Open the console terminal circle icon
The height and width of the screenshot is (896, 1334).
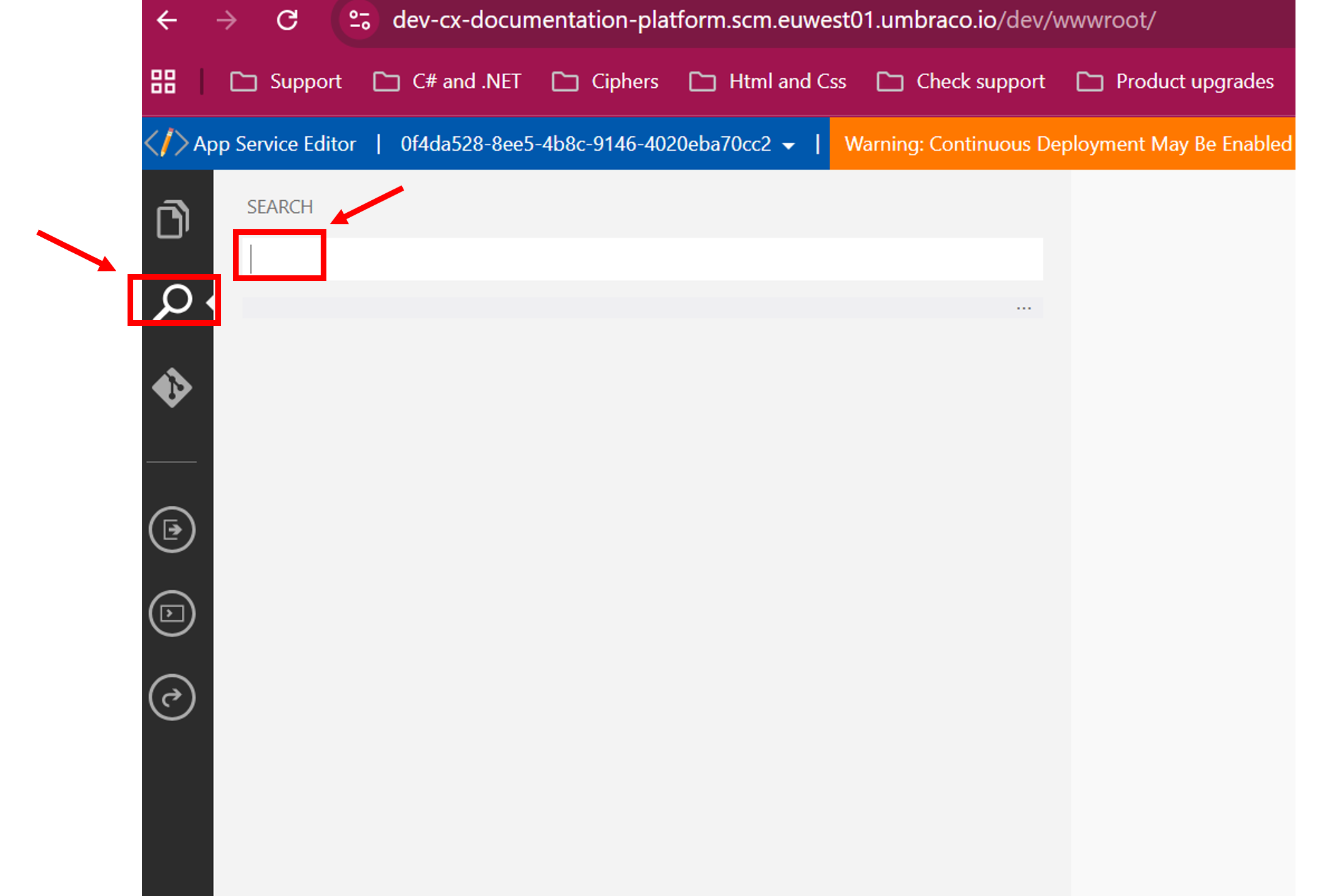(172, 613)
